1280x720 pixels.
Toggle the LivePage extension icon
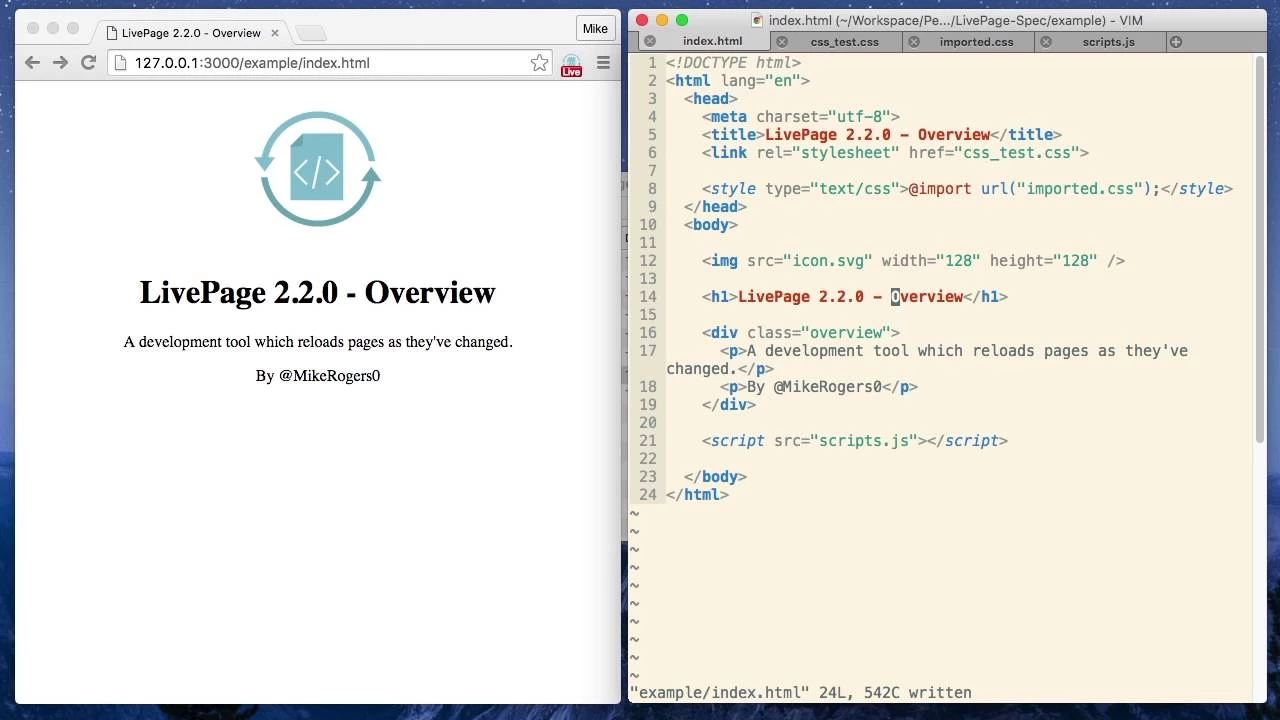pos(571,65)
